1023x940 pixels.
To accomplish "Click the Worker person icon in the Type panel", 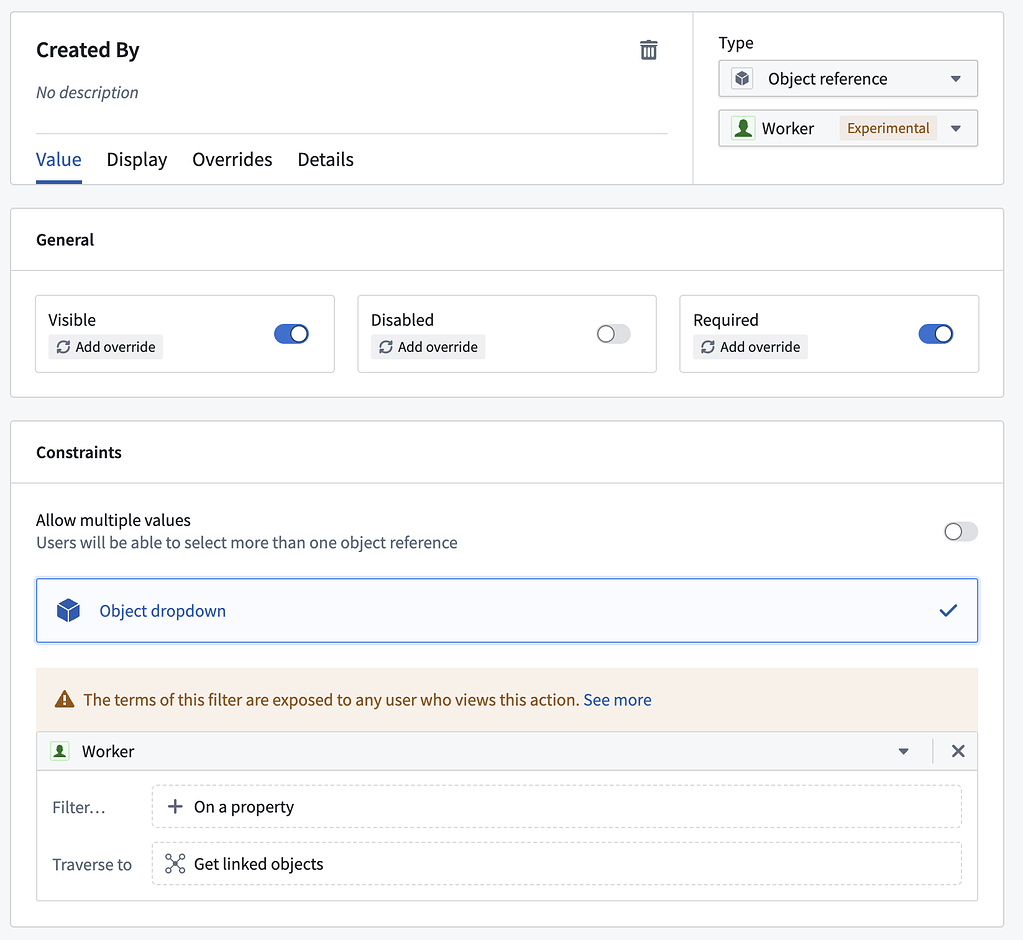I will (x=742, y=128).
